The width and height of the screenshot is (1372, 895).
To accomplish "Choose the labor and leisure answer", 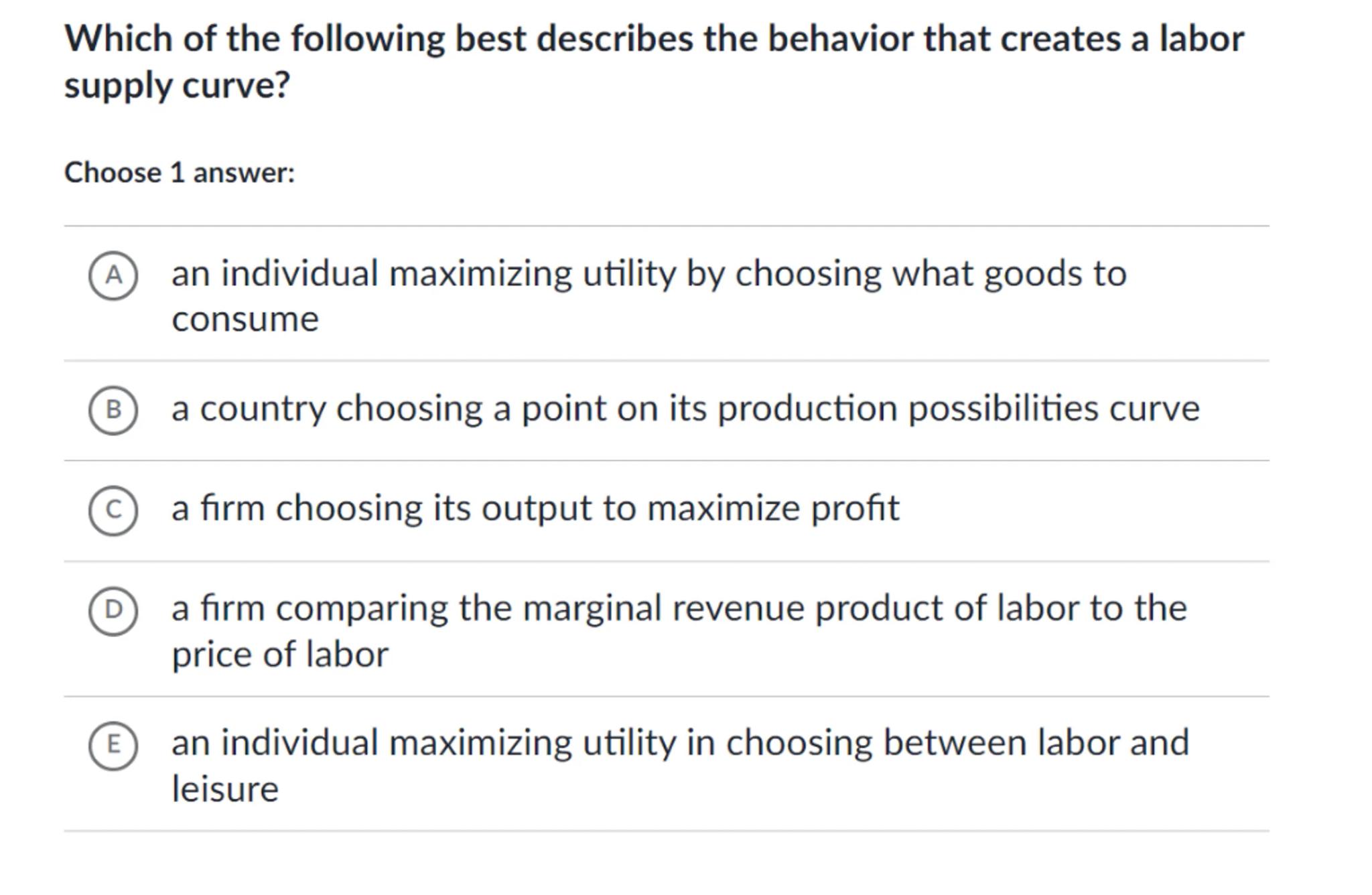I will click(x=679, y=744).
